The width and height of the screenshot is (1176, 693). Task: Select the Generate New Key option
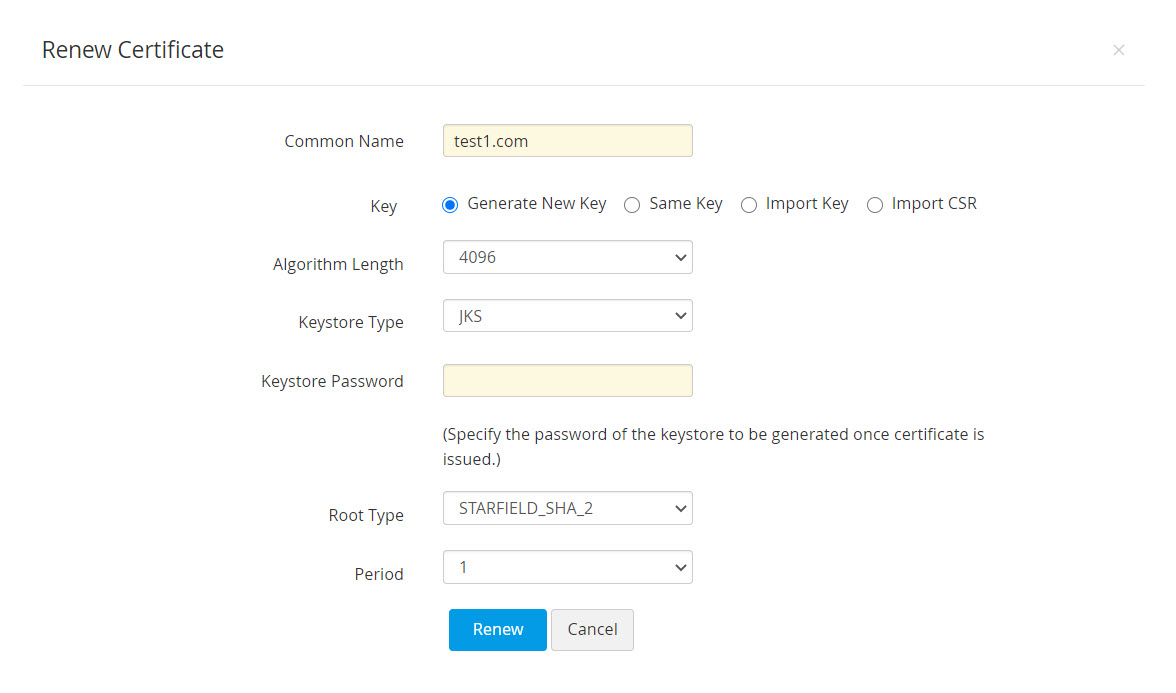coord(450,205)
